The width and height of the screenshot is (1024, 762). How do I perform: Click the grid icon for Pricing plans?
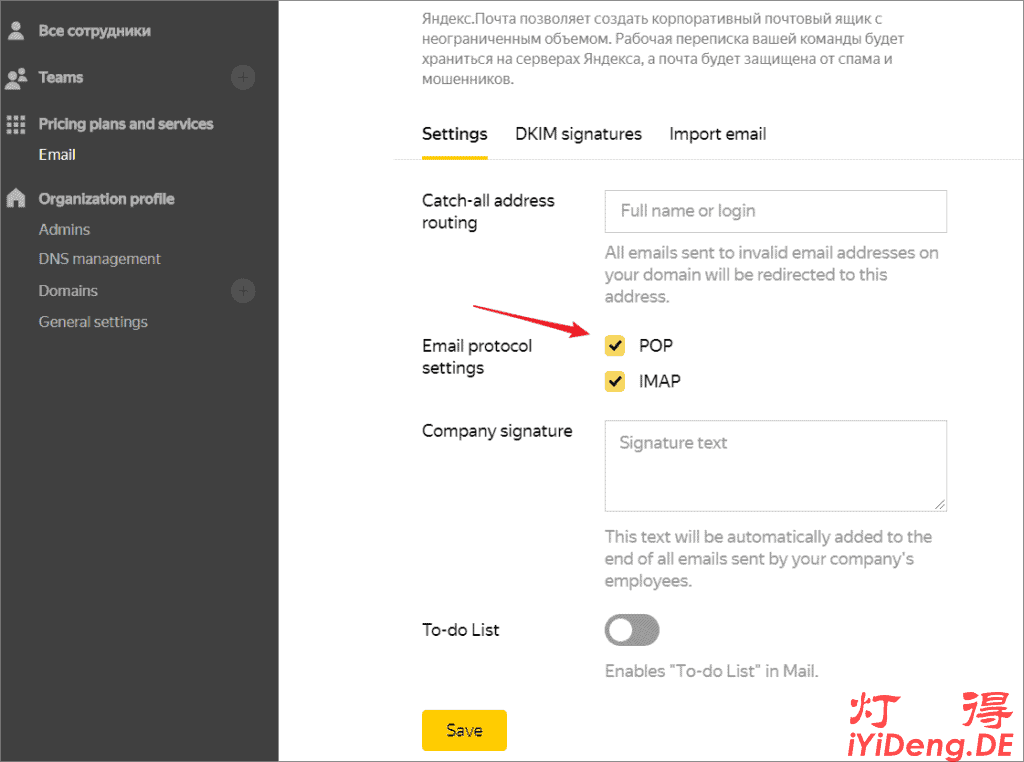tap(16, 124)
